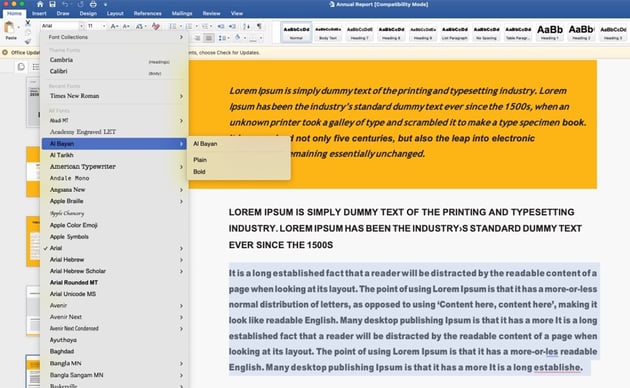Decrease paragraph indent
The width and height of the screenshot is (630, 388).
pos(221,26)
